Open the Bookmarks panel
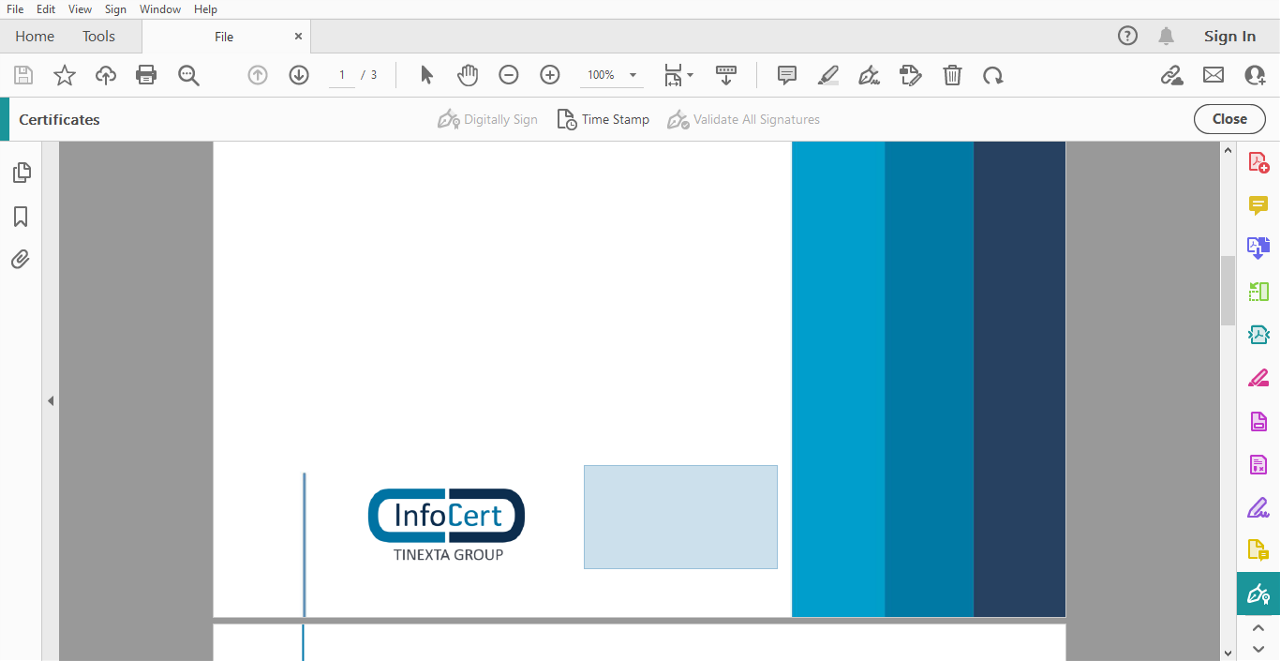The height and width of the screenshot is (661, 1280). pos(20,217)
